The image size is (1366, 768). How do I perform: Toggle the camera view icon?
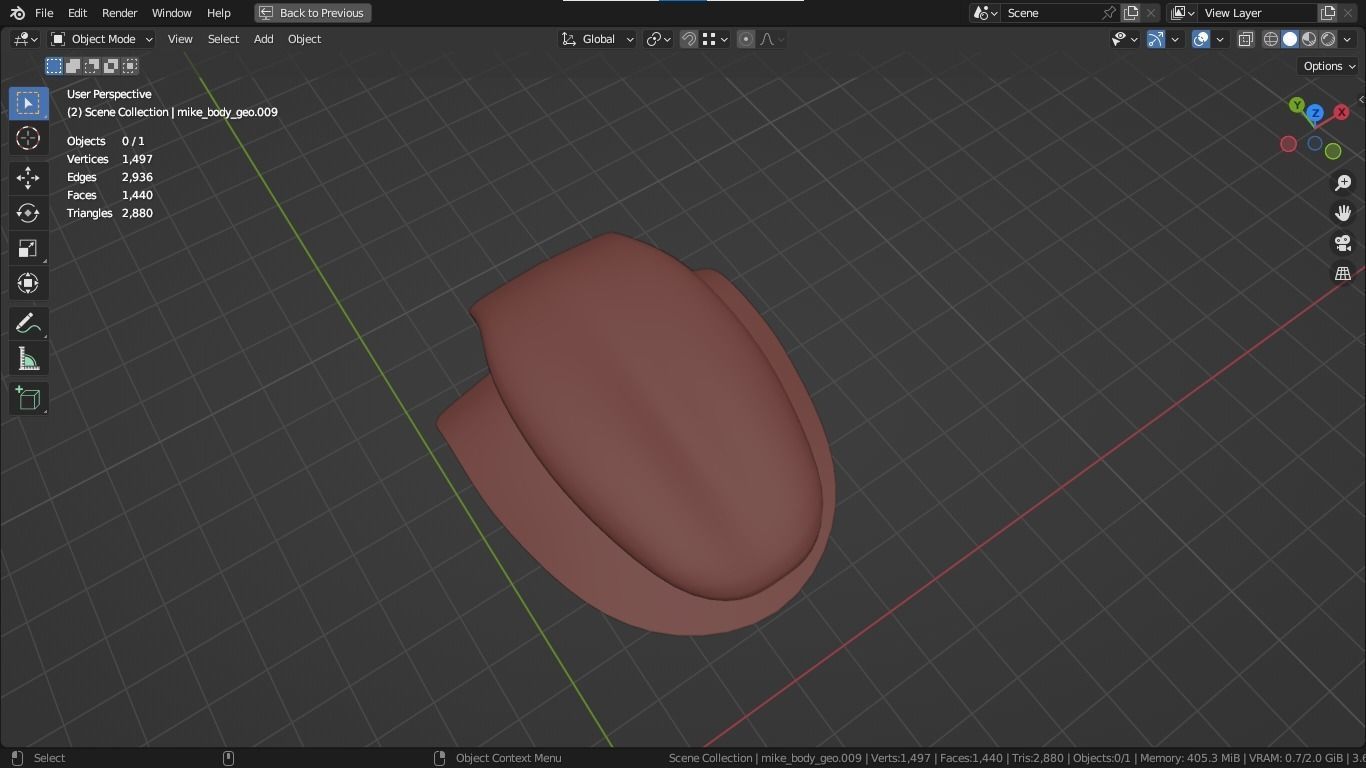1343,243
